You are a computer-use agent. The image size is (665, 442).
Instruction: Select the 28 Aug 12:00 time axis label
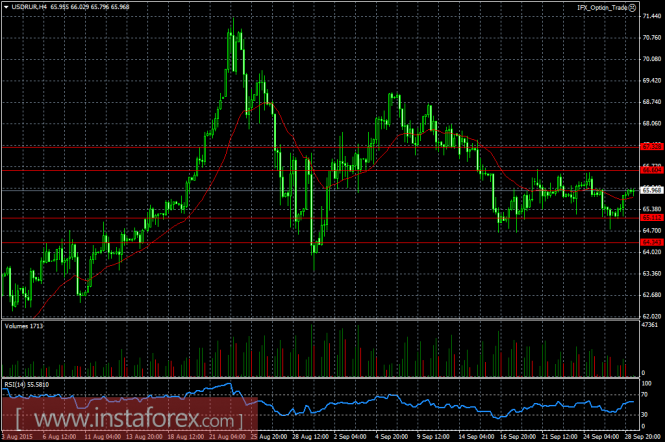(x=311, y=436)
